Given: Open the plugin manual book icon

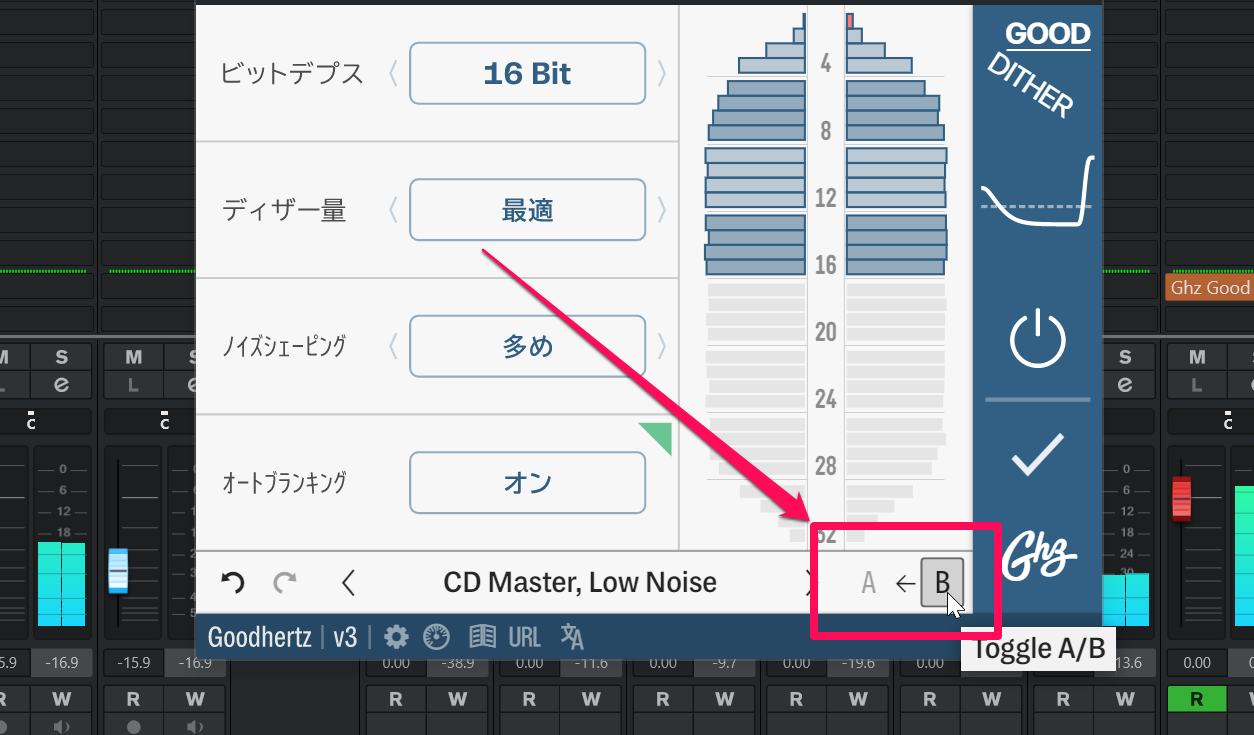Looking at the screenshot, I should pyautogui.click(x=483, y=637).
